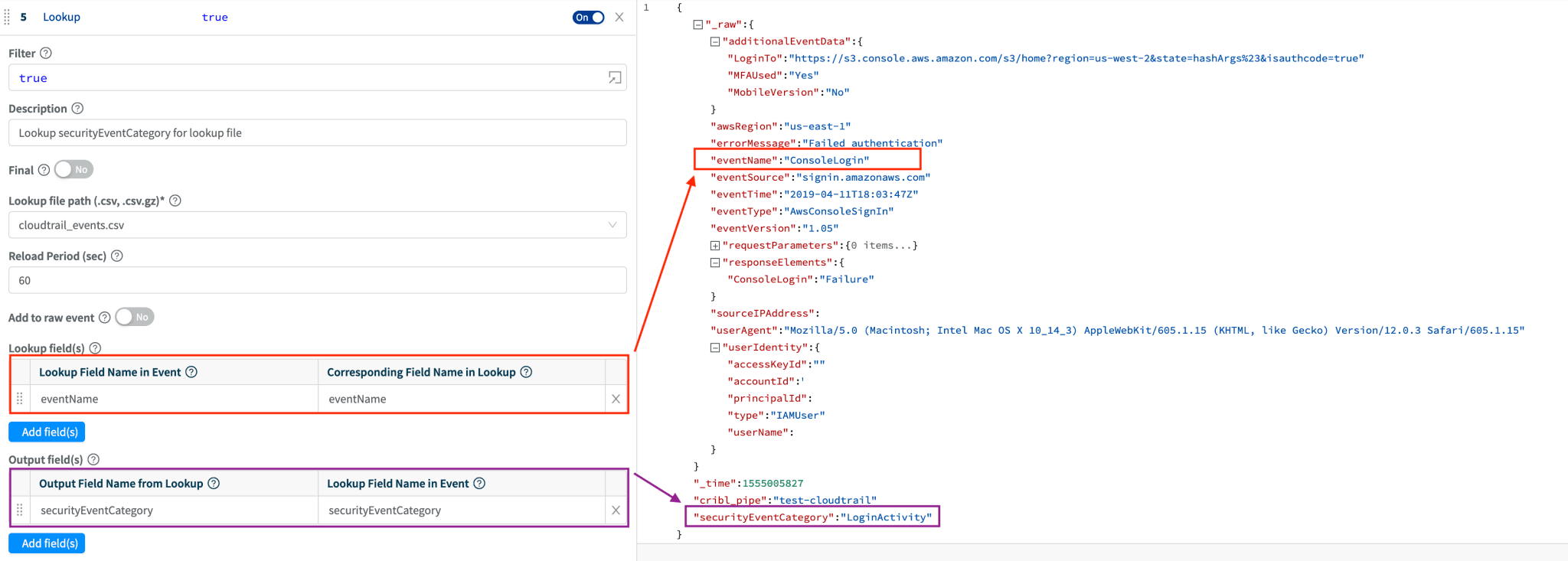Collapse the additionalEventData JSON node

tap(714, 41)
